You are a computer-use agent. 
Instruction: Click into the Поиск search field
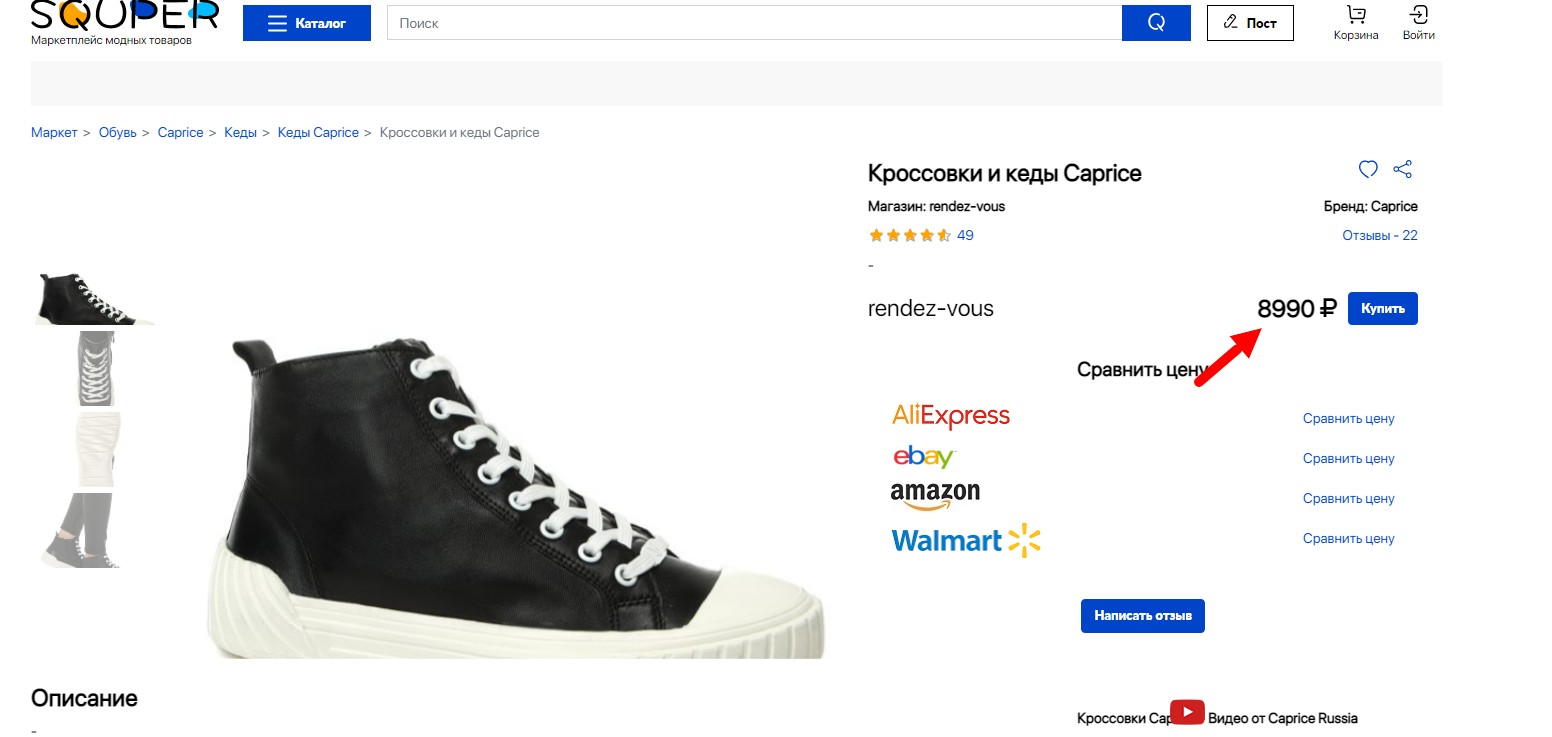tap(754, 23)
